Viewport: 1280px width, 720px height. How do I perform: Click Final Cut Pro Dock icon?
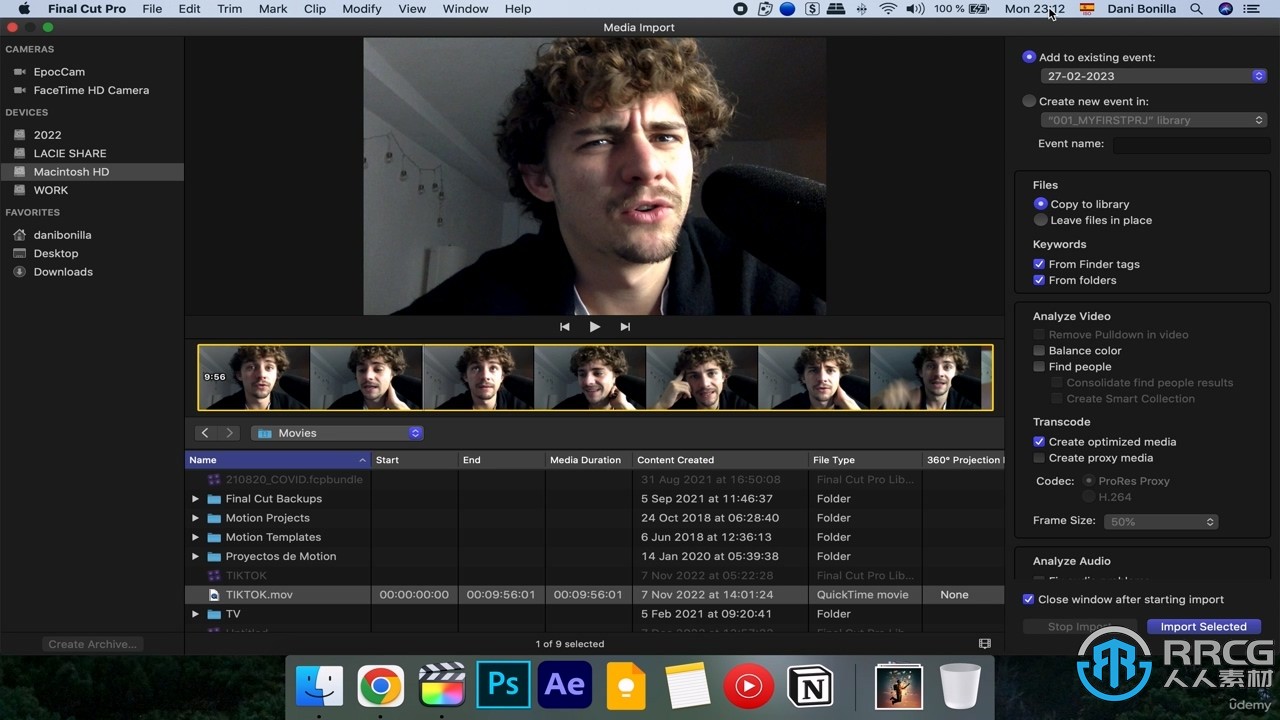pos(442,686)
